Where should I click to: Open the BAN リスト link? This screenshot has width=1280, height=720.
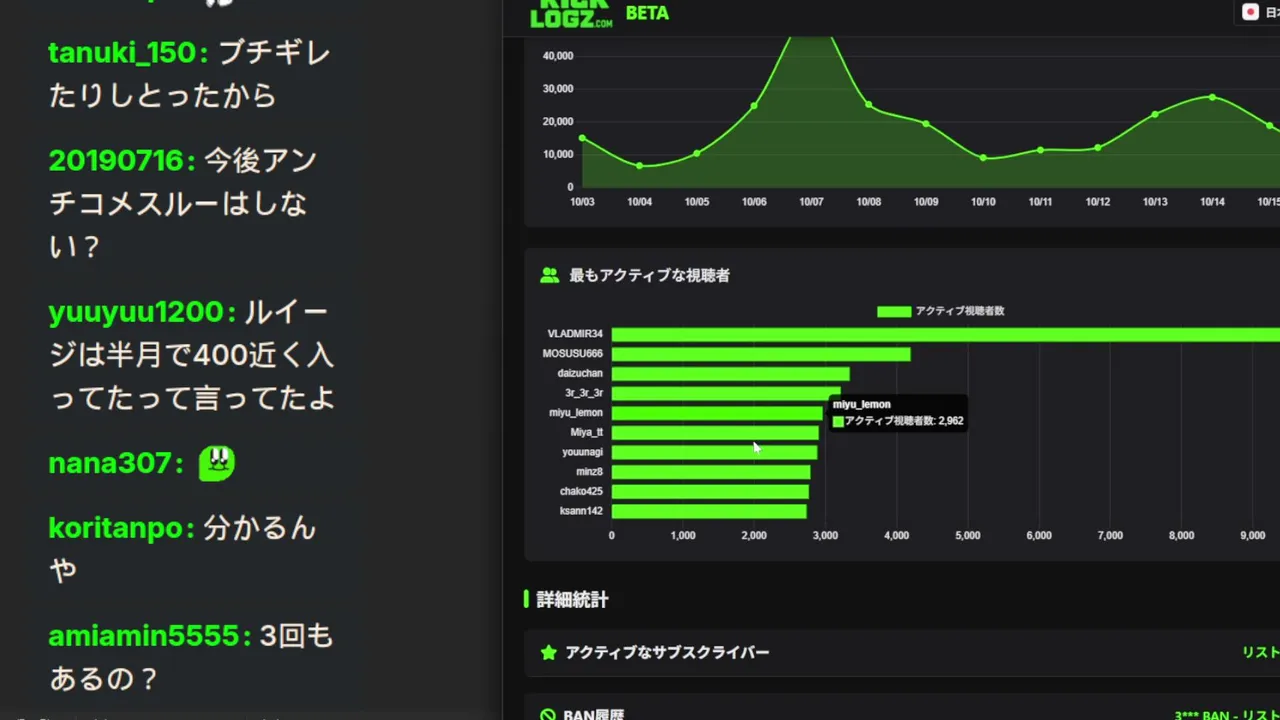click(1227, 715)
